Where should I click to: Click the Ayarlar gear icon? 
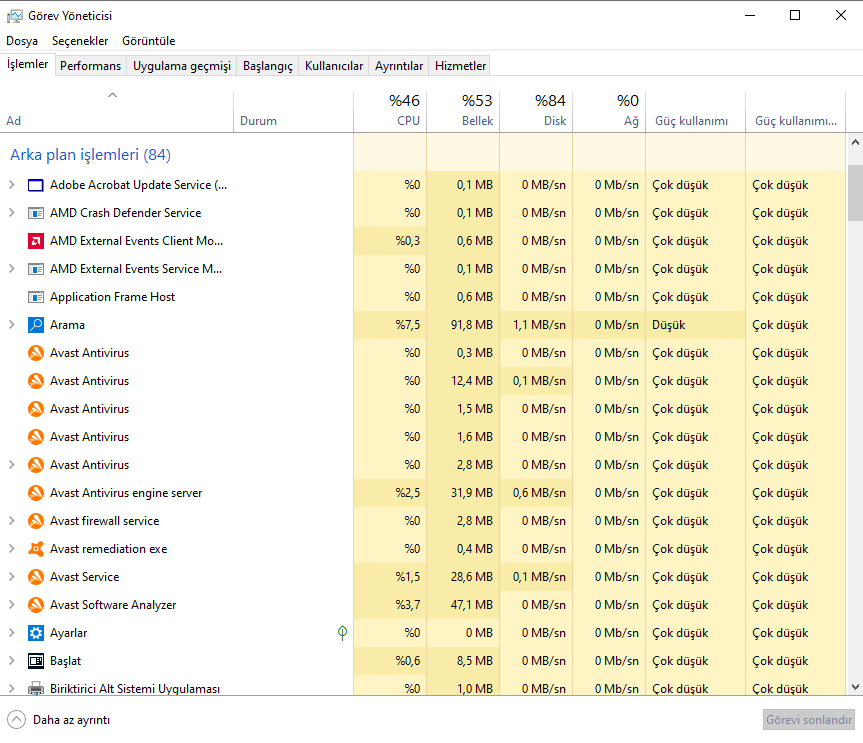coord(36,633)
